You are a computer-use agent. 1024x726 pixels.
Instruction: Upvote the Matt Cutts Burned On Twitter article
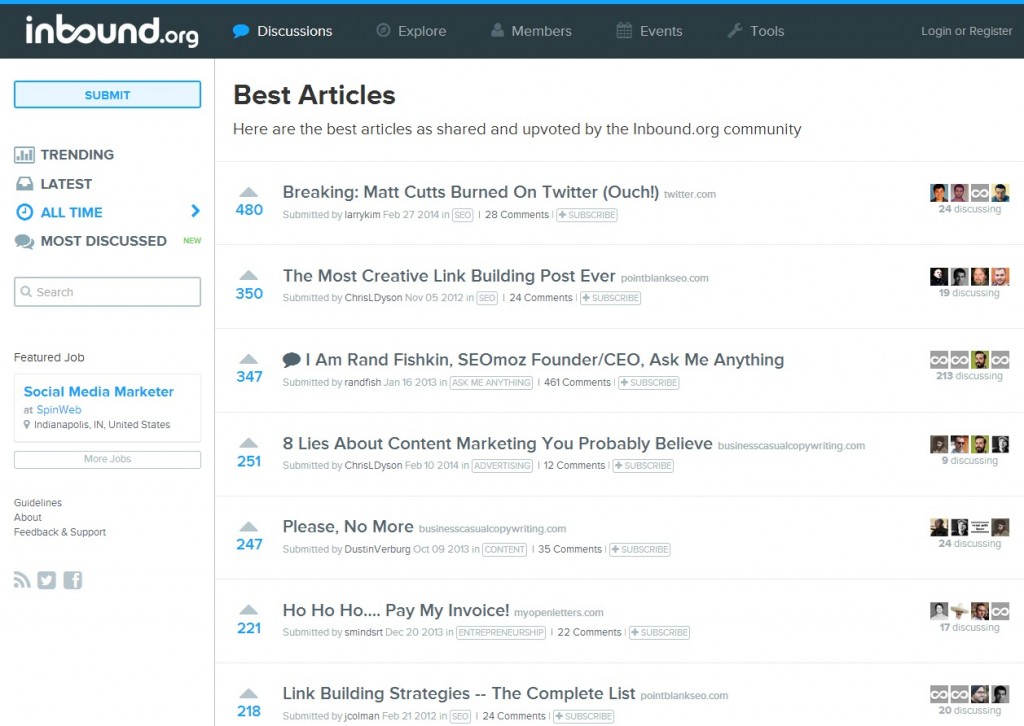pos(248,192)
